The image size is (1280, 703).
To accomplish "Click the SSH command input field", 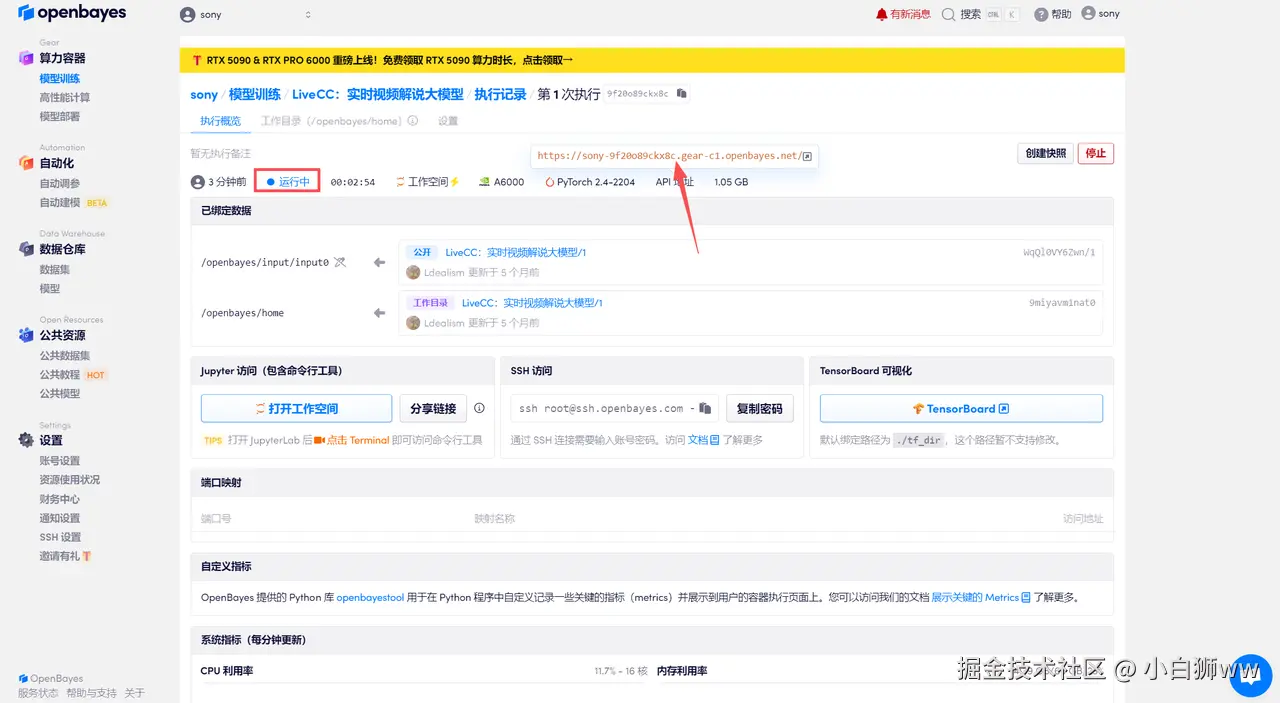I will point(614,408).
